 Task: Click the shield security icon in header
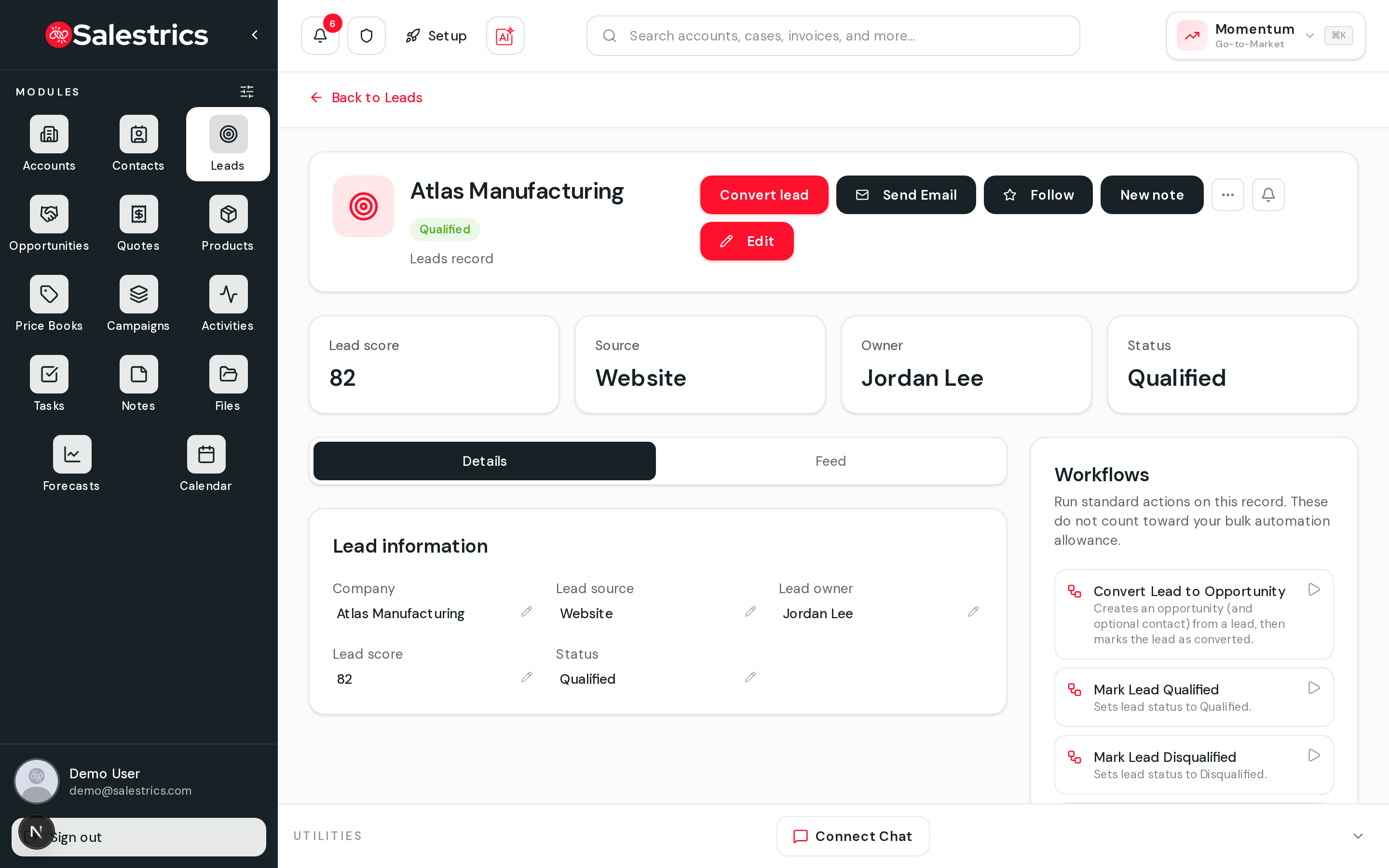coord(366,36)
